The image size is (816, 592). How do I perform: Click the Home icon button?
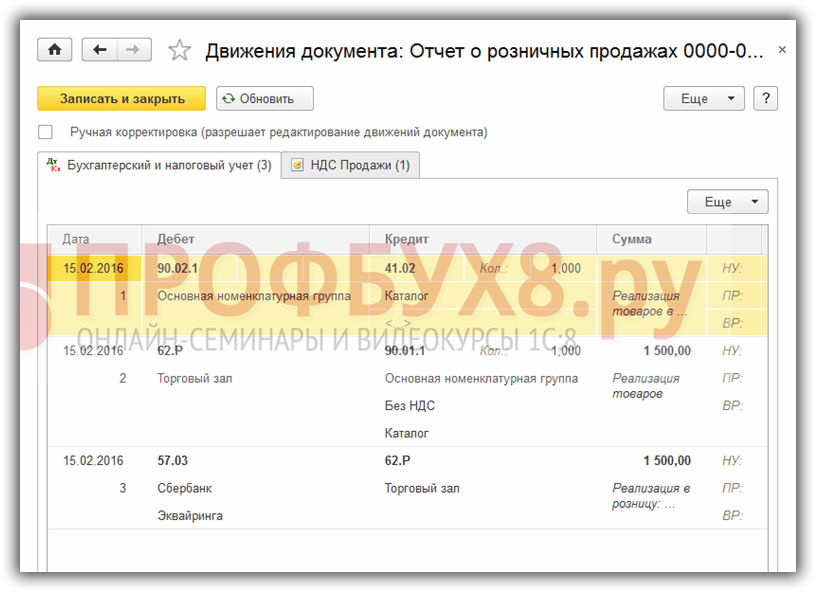(55, 50)
